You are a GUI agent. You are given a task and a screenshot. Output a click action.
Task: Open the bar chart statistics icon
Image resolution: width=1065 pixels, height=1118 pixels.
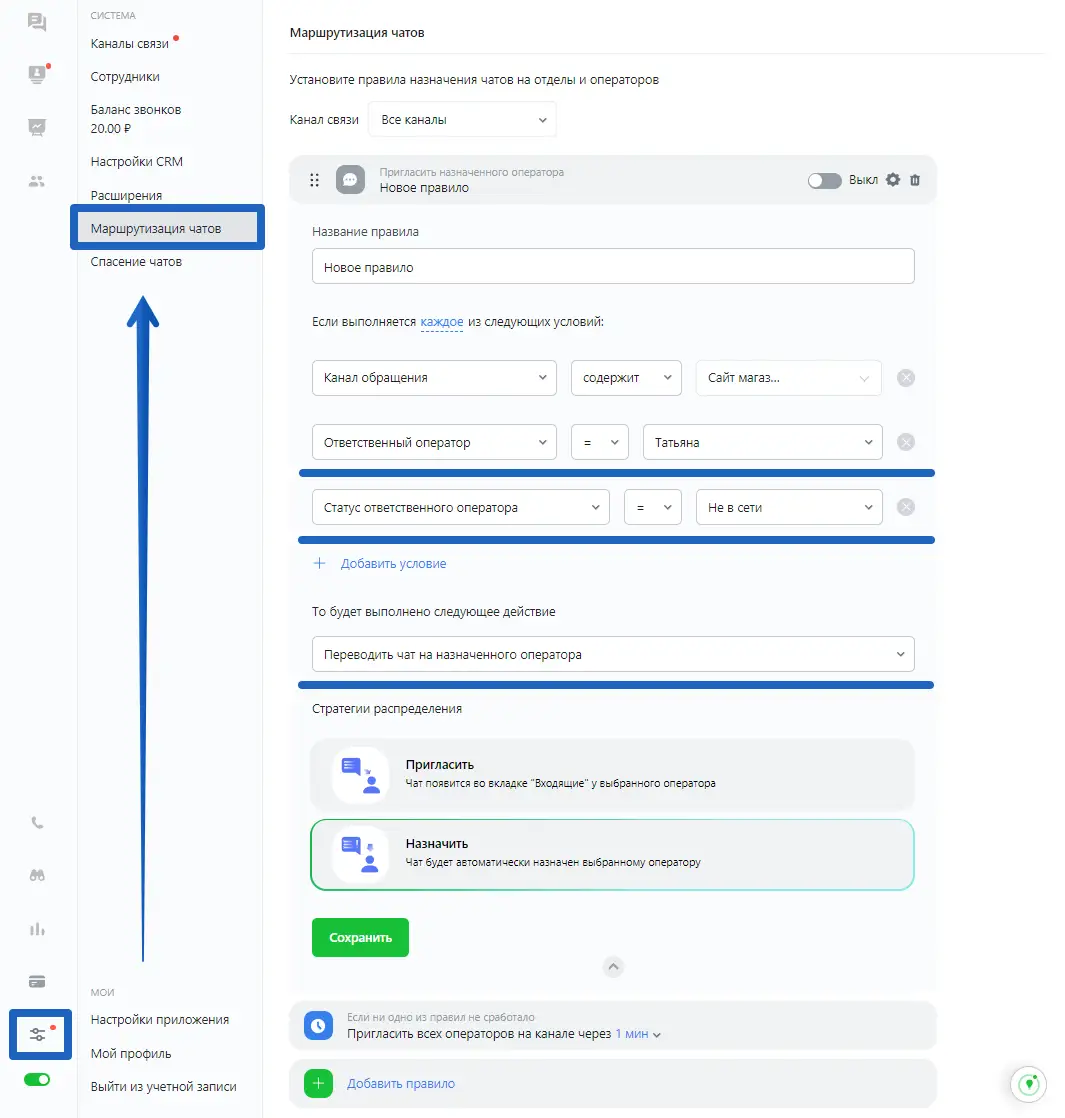[37, 929]
